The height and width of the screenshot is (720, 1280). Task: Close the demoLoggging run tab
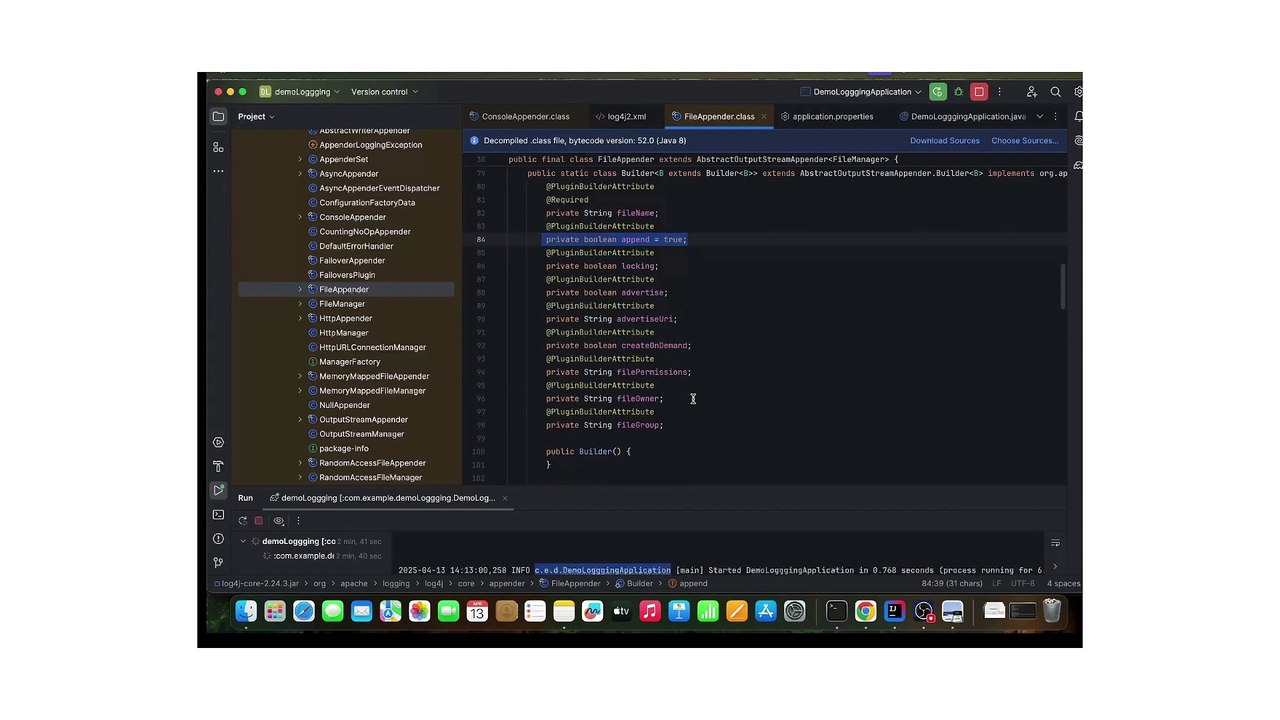(504, 498)
